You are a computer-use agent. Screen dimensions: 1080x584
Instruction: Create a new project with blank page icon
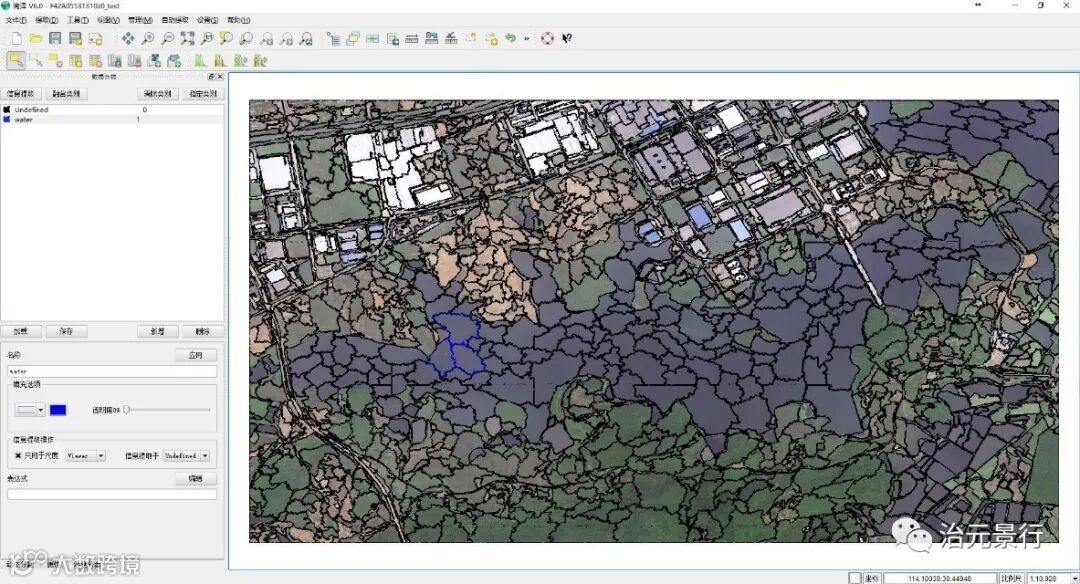click(x=17, y=39)
